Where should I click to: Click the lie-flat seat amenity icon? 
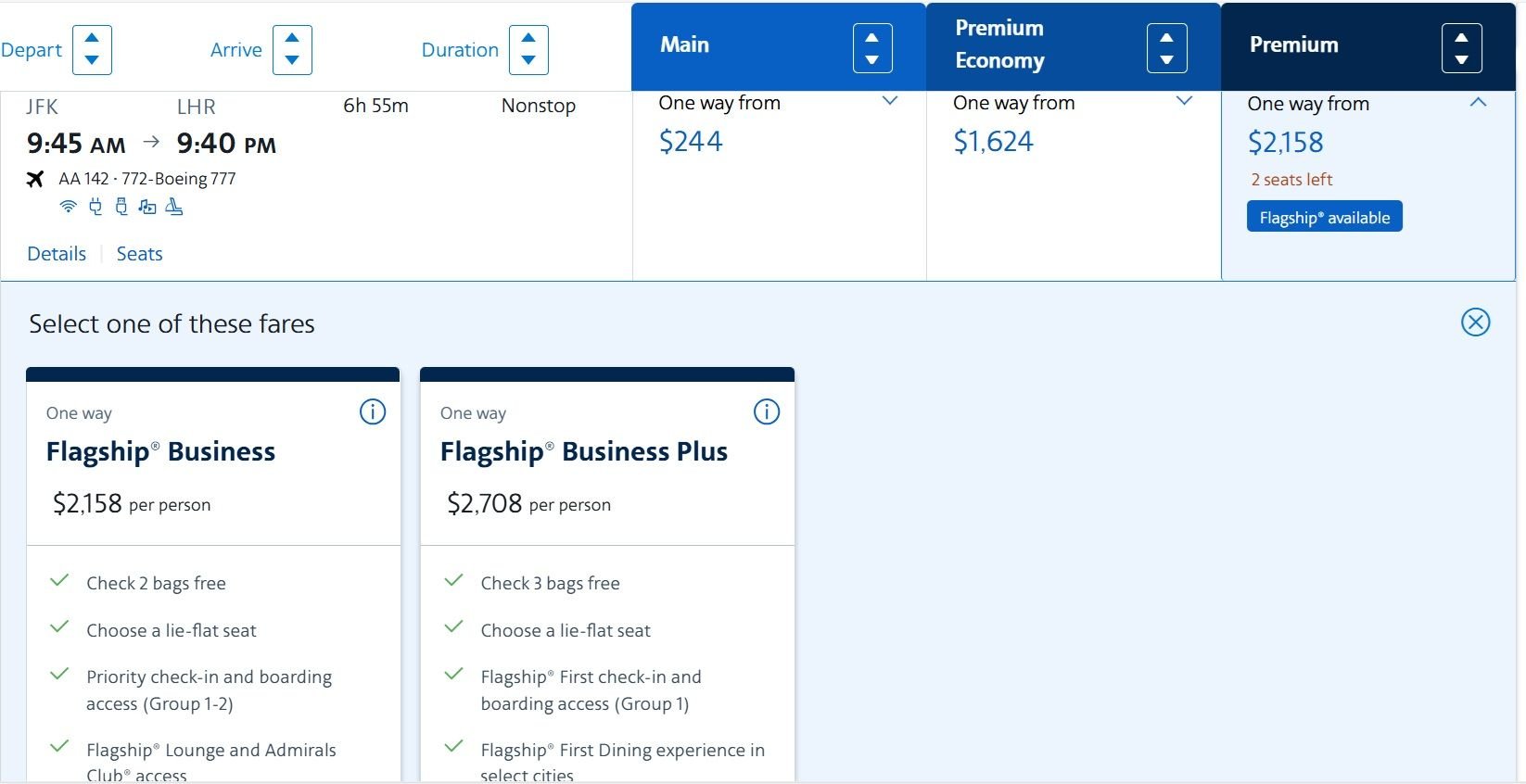click(x=173, y=207)
